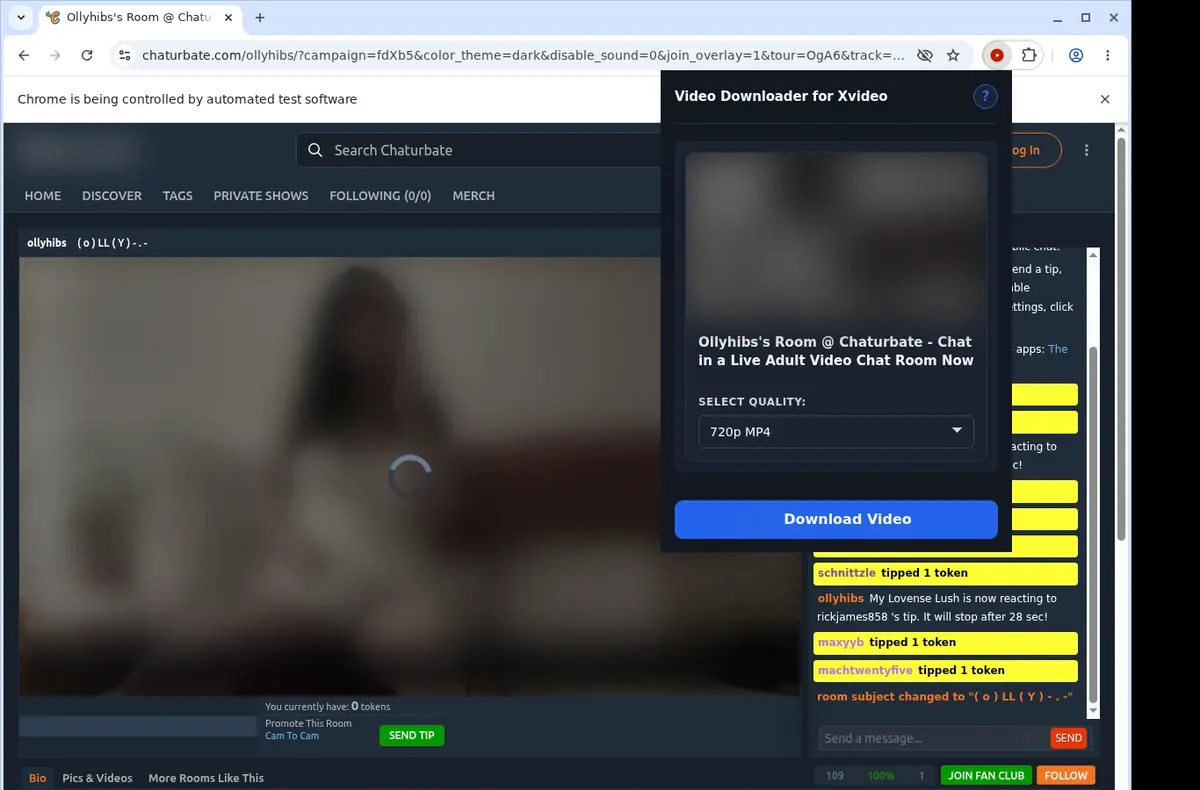The image size is (1200, 790).
Task: Click the video preview thumbnail in downloader popup
Action: 836,236
